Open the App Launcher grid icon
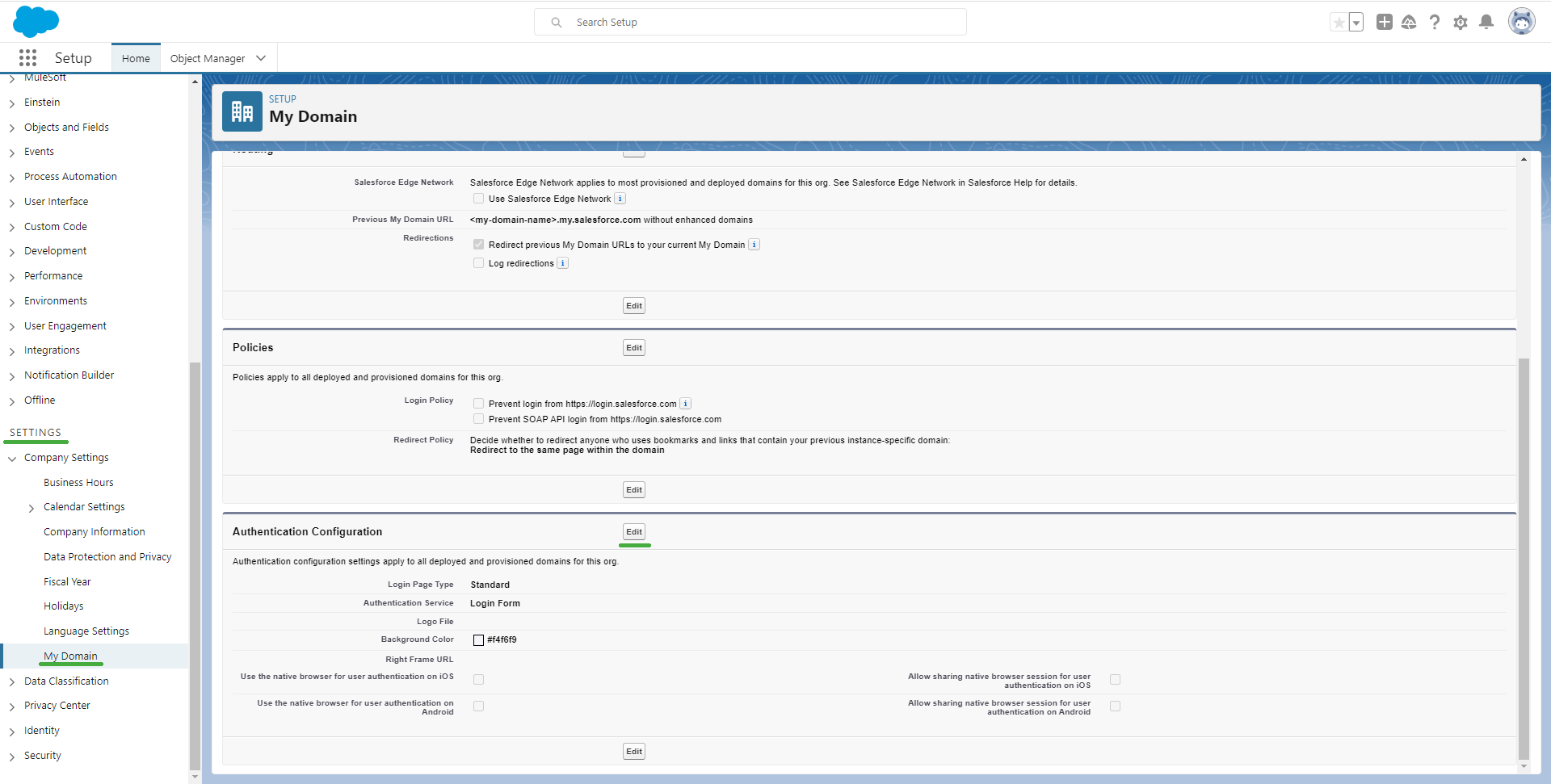The image size is (1551, 784). click(x=27, y=57)
